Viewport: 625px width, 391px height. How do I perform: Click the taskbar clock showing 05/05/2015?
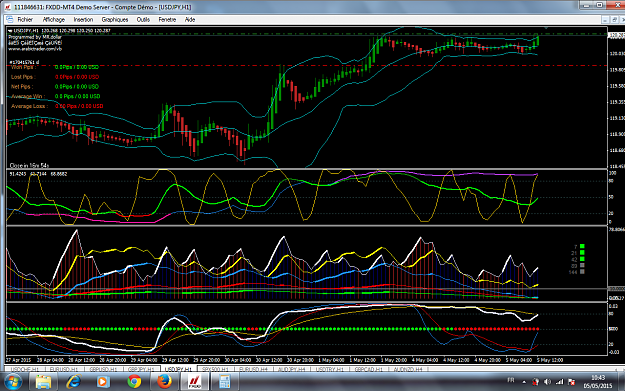pos(597,382)
